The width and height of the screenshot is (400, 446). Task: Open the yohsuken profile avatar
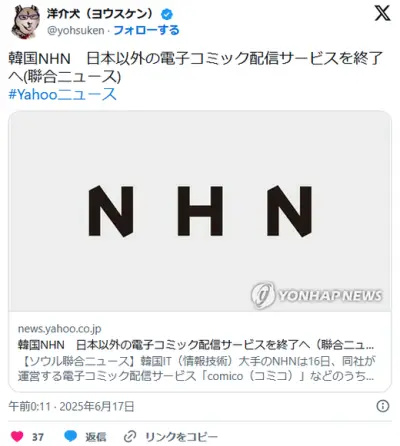pos(26,22)
